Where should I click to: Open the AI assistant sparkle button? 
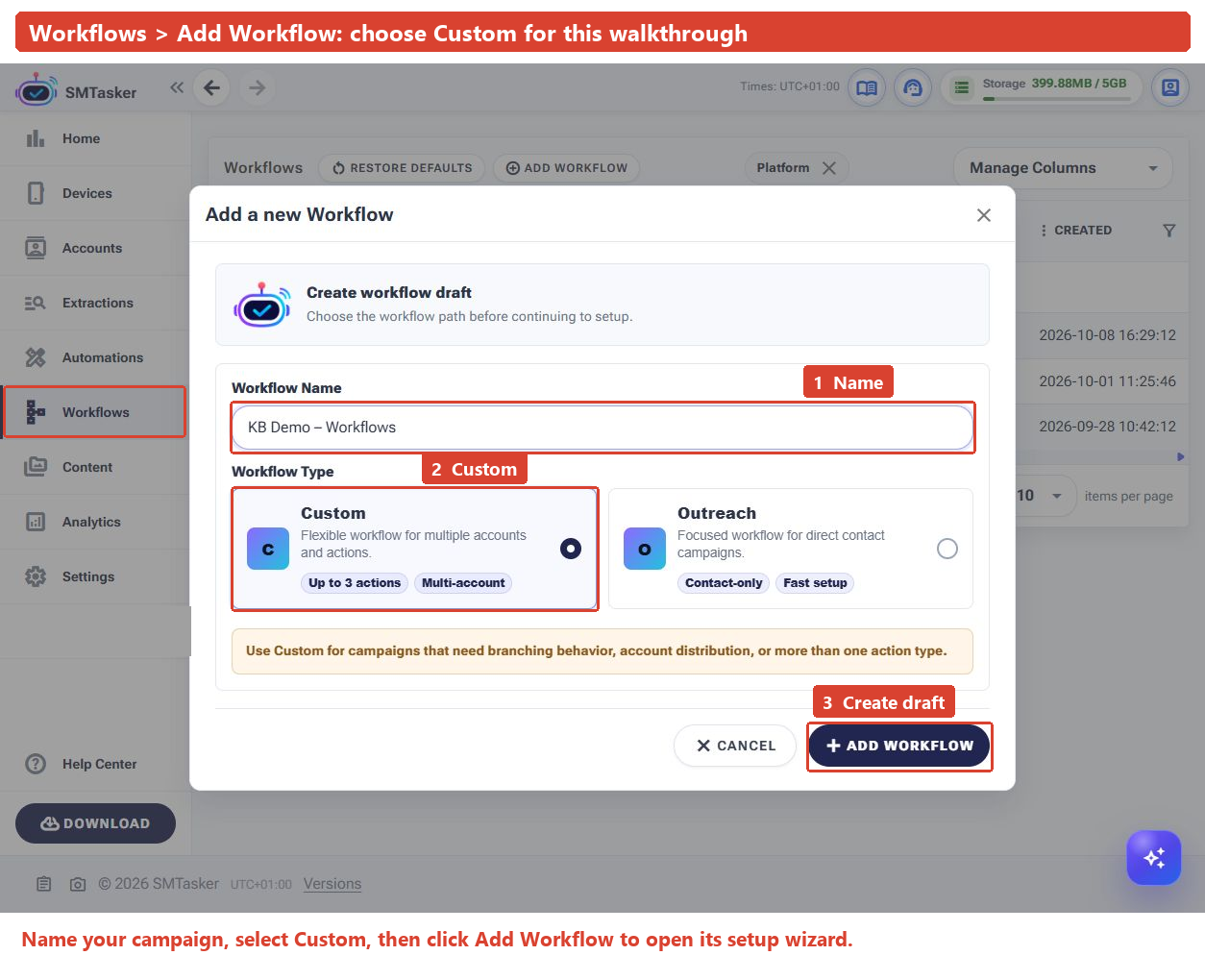click(x=1154, y=857)
